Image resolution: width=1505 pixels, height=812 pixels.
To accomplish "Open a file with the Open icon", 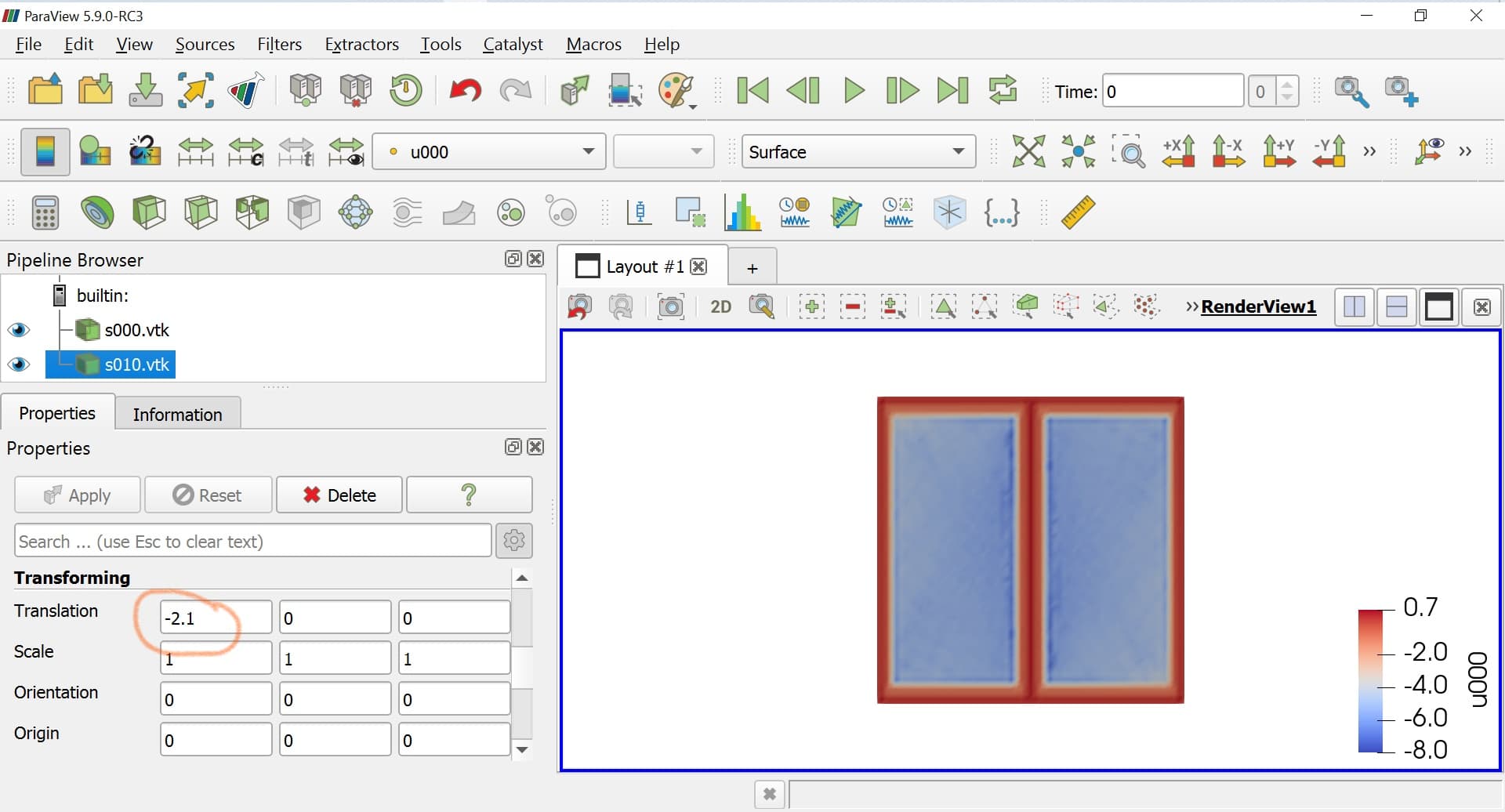I will (45, 90).
